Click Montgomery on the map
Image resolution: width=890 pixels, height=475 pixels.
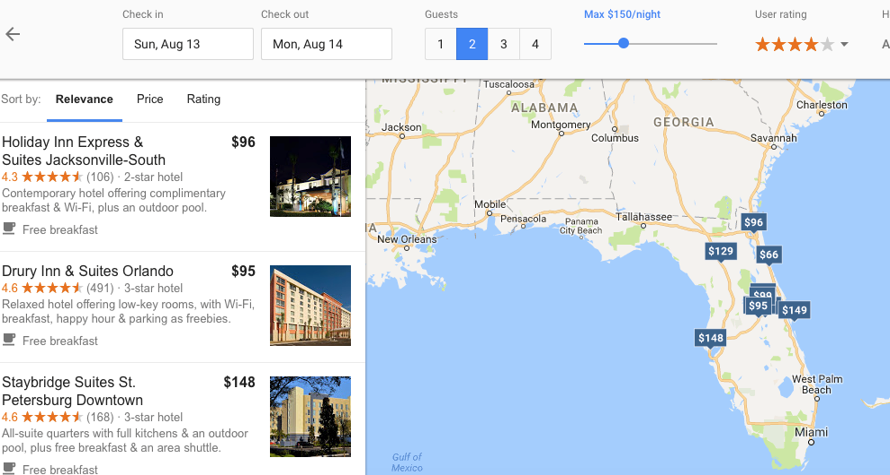561,124
